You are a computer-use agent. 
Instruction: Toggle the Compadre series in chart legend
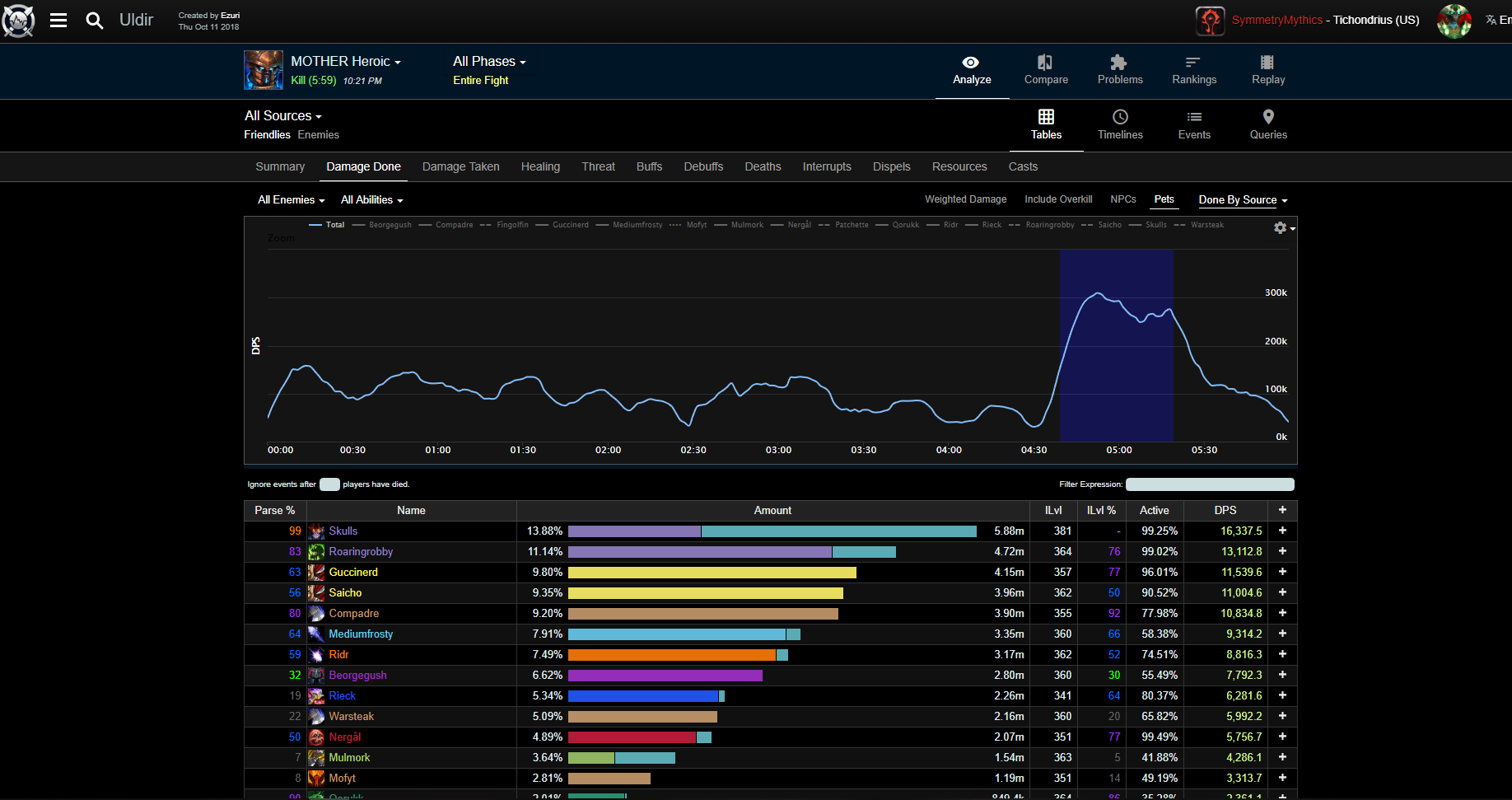click(x=446, y=225)
